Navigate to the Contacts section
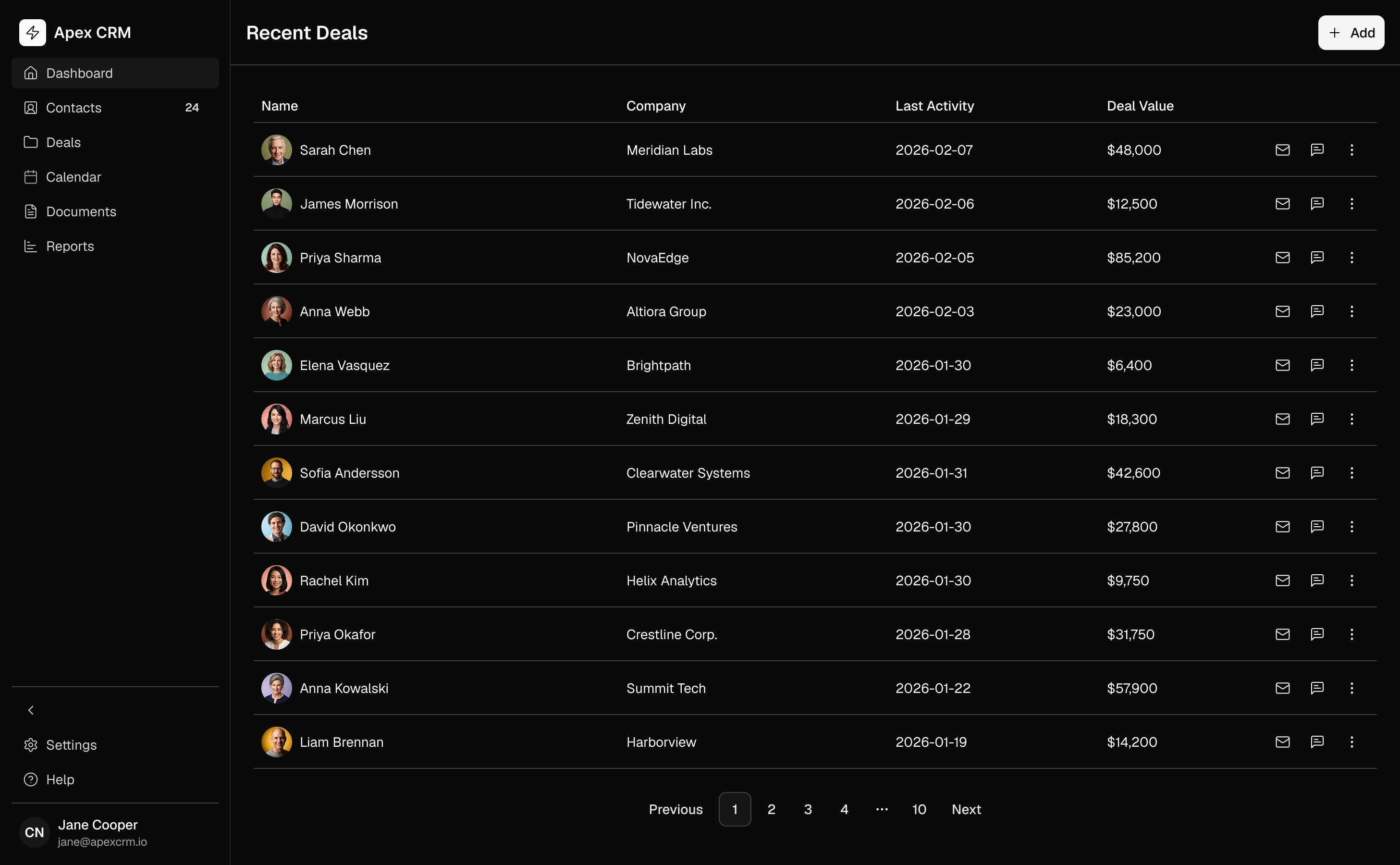The image size is (1400, 865). point(74,108)
